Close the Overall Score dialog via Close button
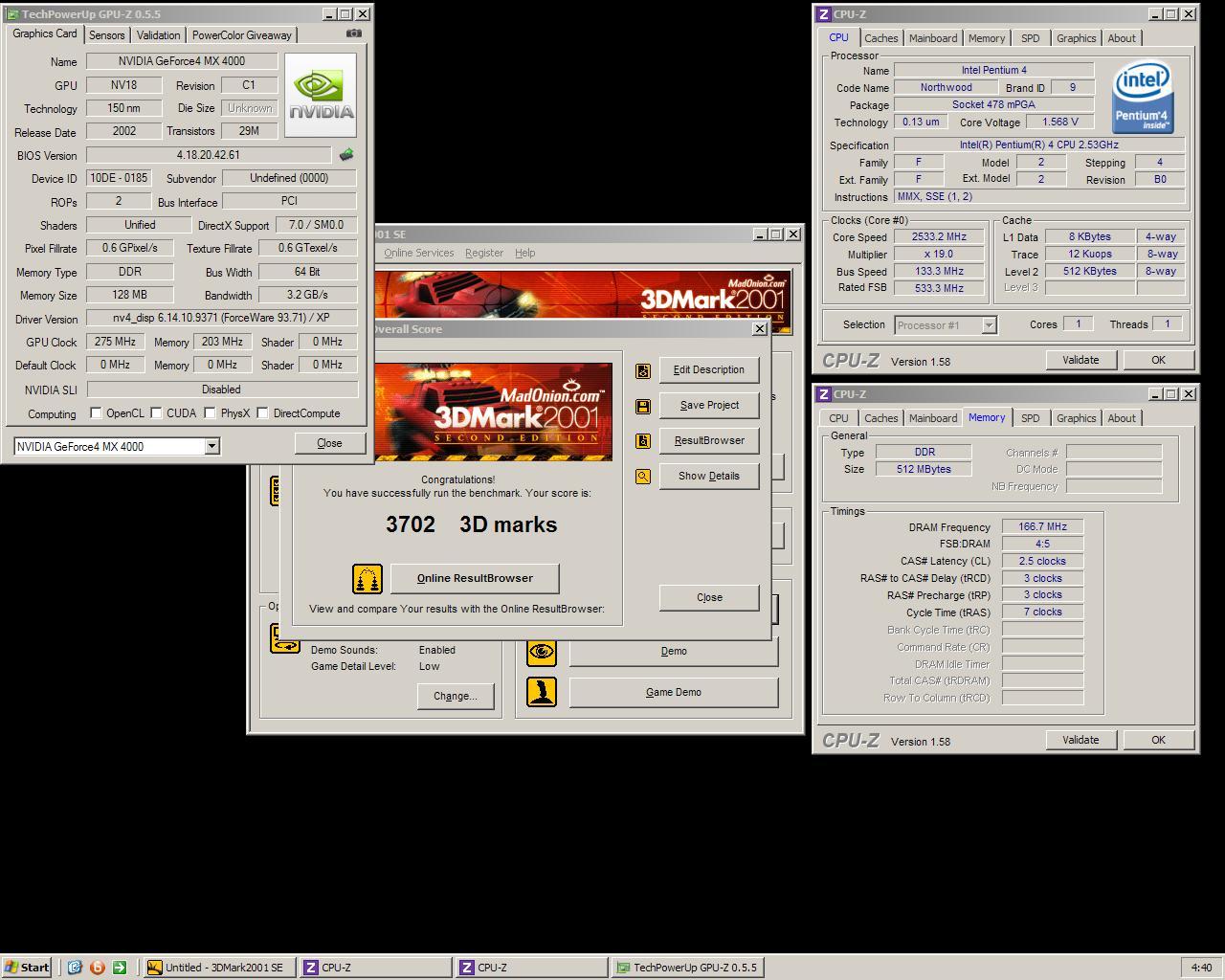This screenshot has height=980, width=1225. pyautogui.click(x=709, y=598)
